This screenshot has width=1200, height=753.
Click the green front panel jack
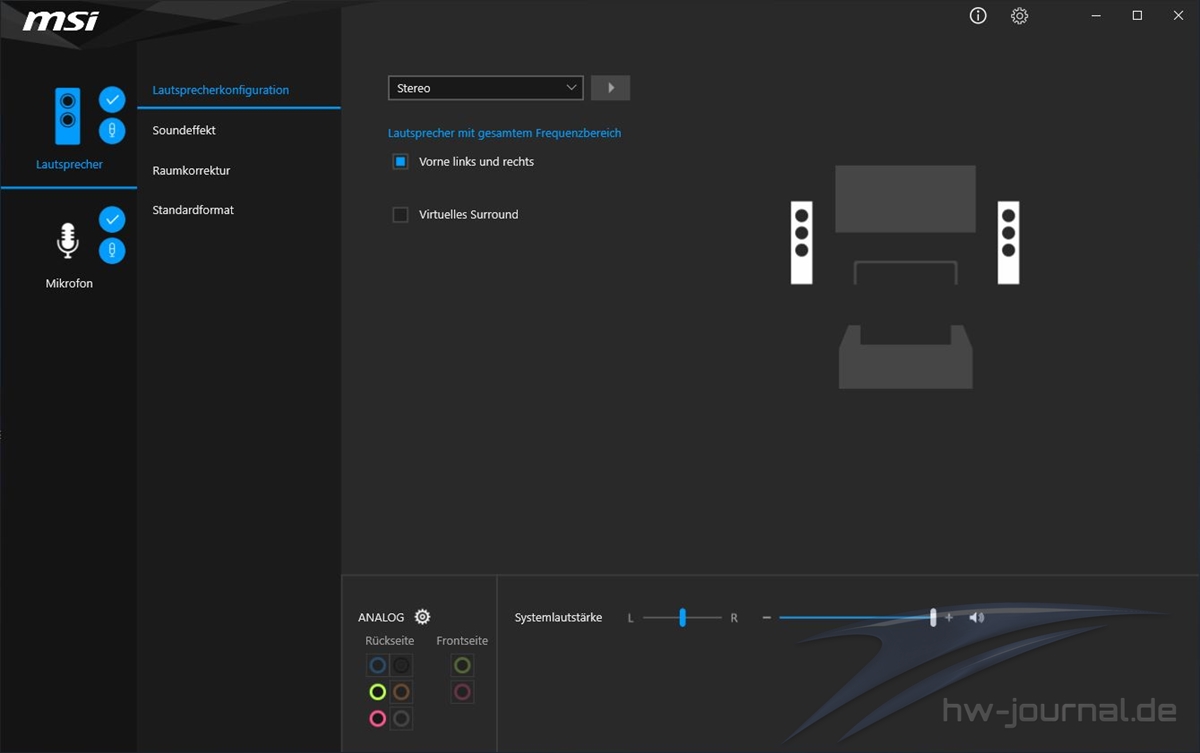pos(462,665)
